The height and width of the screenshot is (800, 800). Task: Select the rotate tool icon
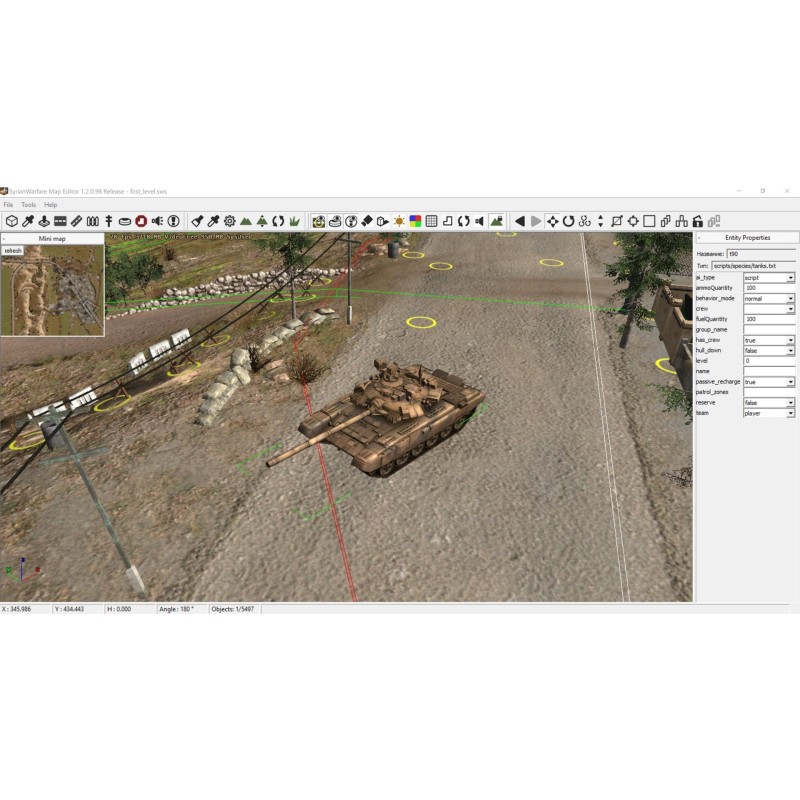tap(568, 221)
